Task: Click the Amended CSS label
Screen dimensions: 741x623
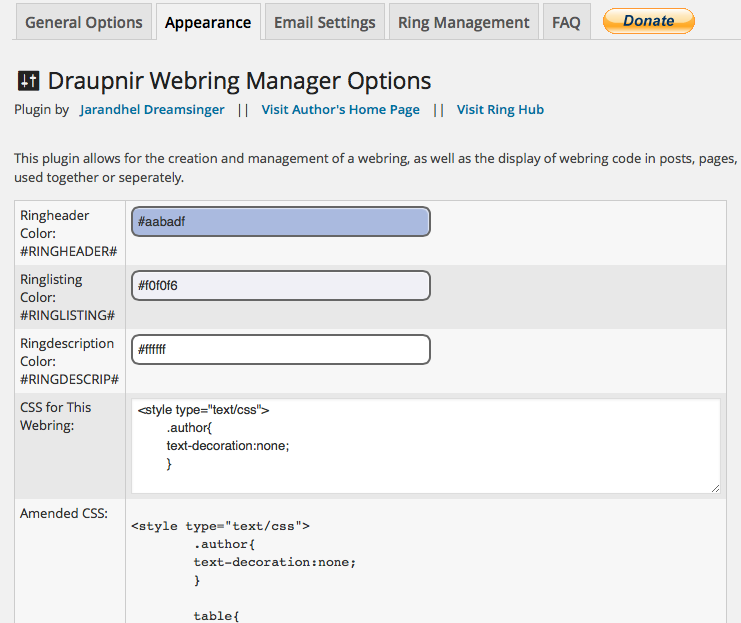Action: coord(64,514)
